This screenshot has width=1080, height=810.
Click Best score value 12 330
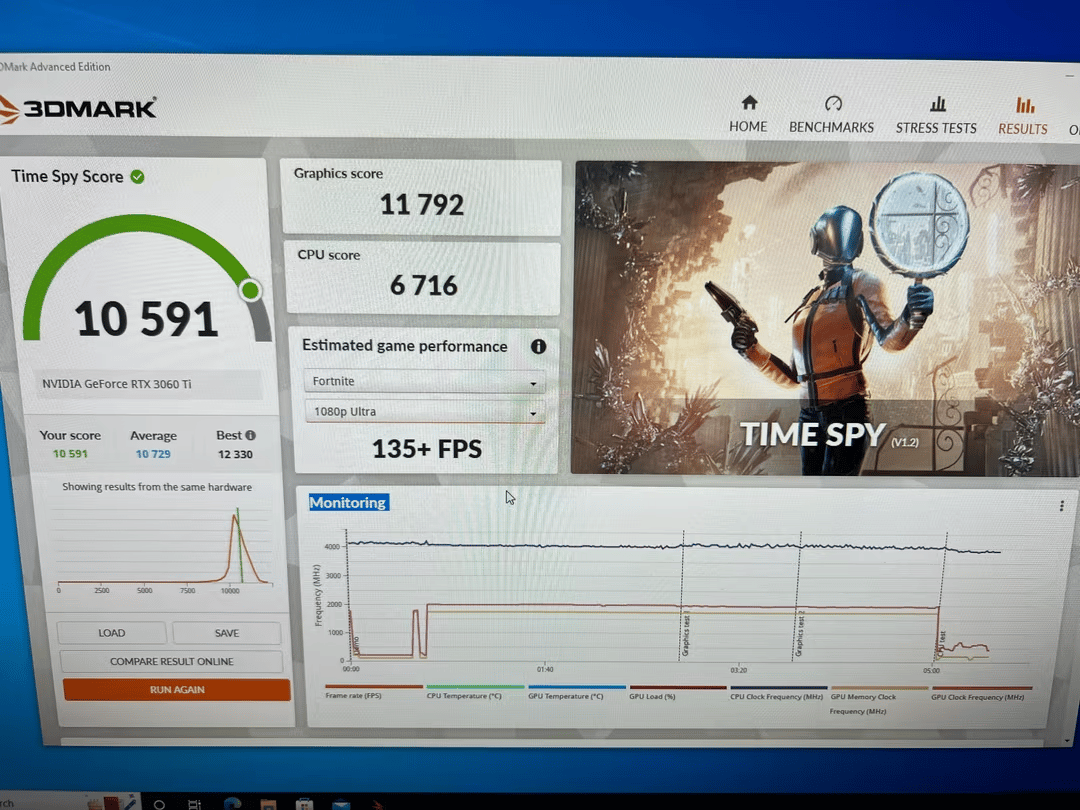(x=235, y=455)
